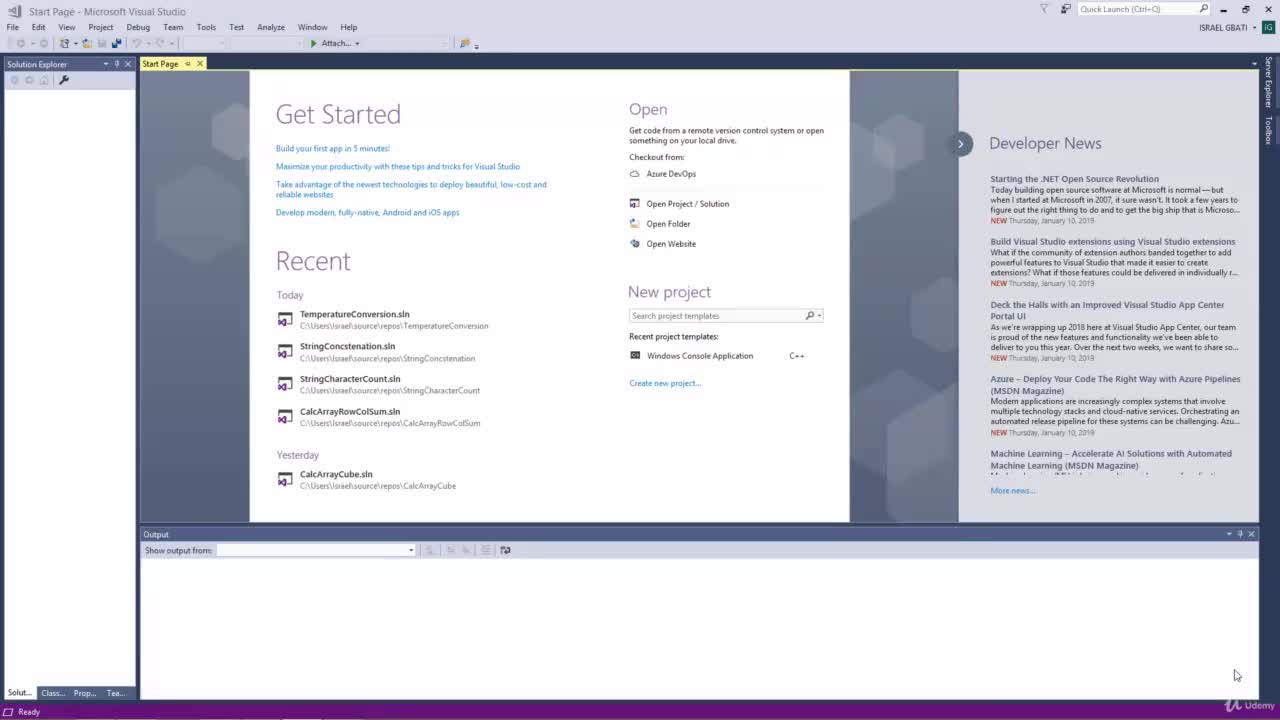The width and height of the screenshot is (1280, 720).
Task: Toggle auto hide pin on Output panel
Action: point(1240,534)
